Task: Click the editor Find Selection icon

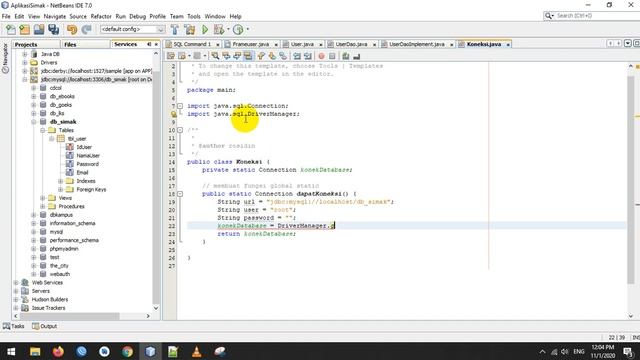Action: (x=215, y=56)
